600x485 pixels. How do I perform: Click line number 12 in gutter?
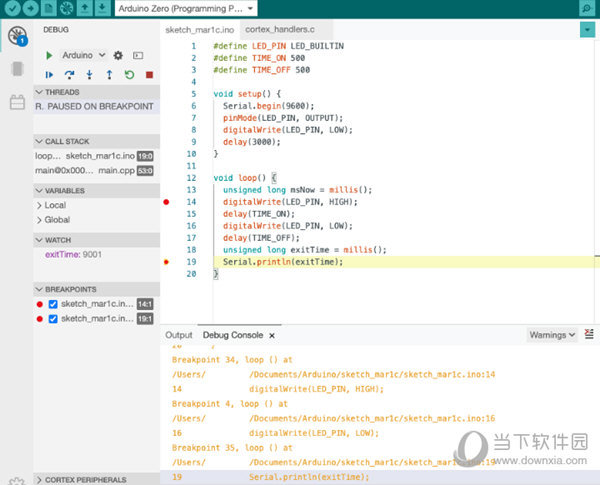(x=191, y=178)
